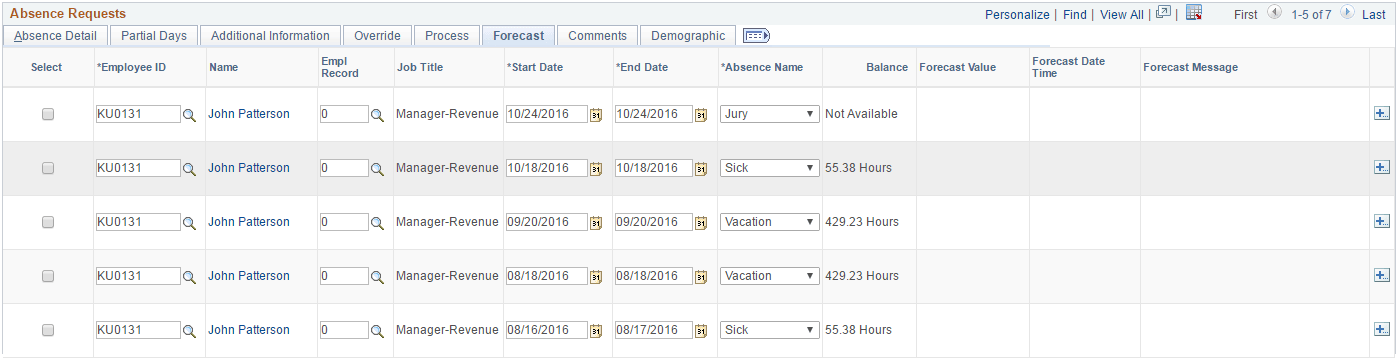This screenshot has width=1398, height=360.
Task: Open Employee ID lookup in 10/18/2016 row
Action: 189,169
